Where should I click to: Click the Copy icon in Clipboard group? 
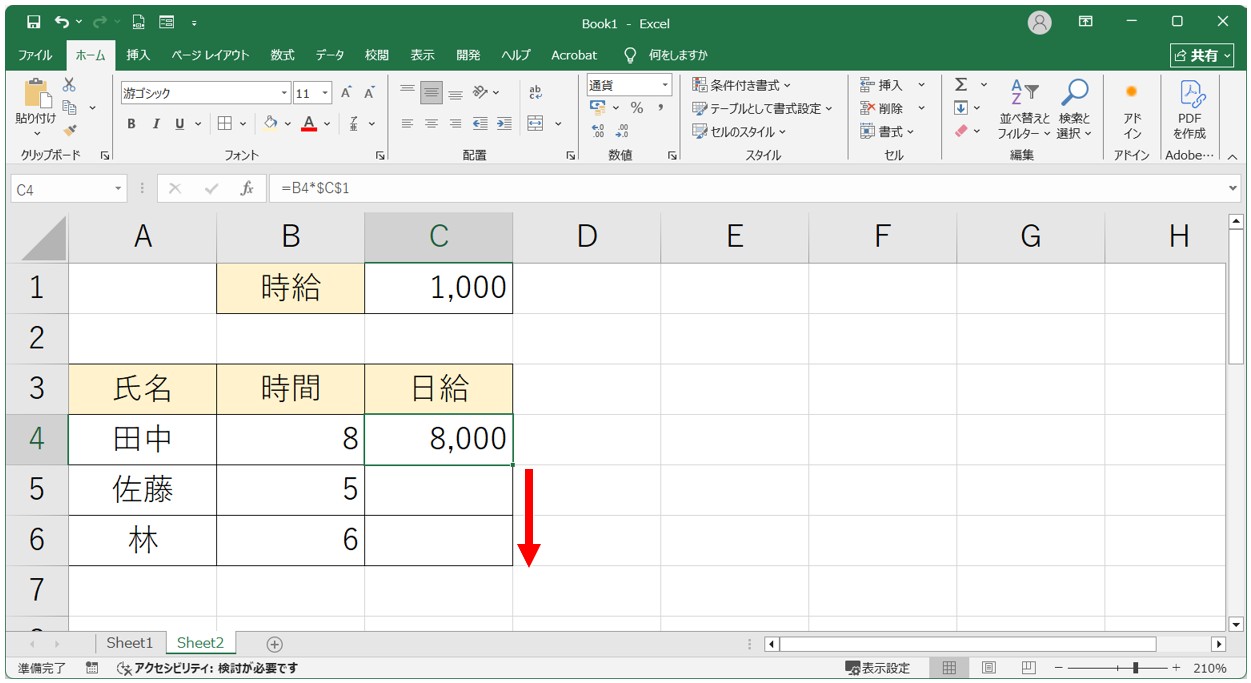pyautogui.click(x=70, y=107)
